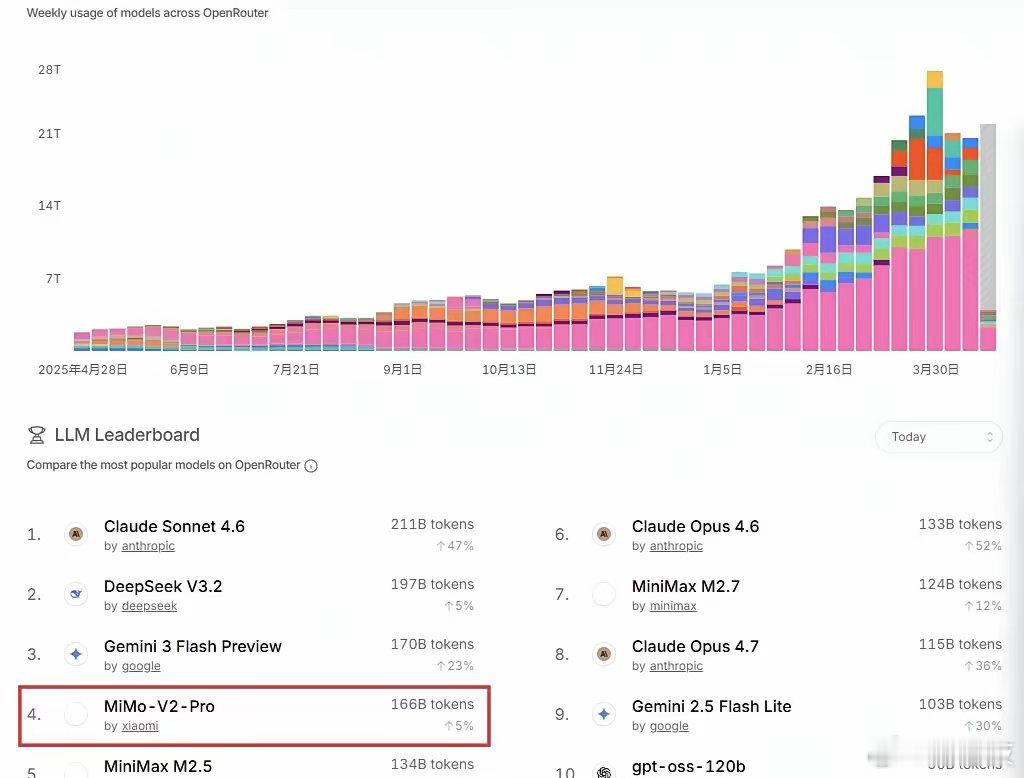Screen dimensions: 1024x778
Task: Open the MiniMax M2.7 model page
Action: tap(686, 587)
